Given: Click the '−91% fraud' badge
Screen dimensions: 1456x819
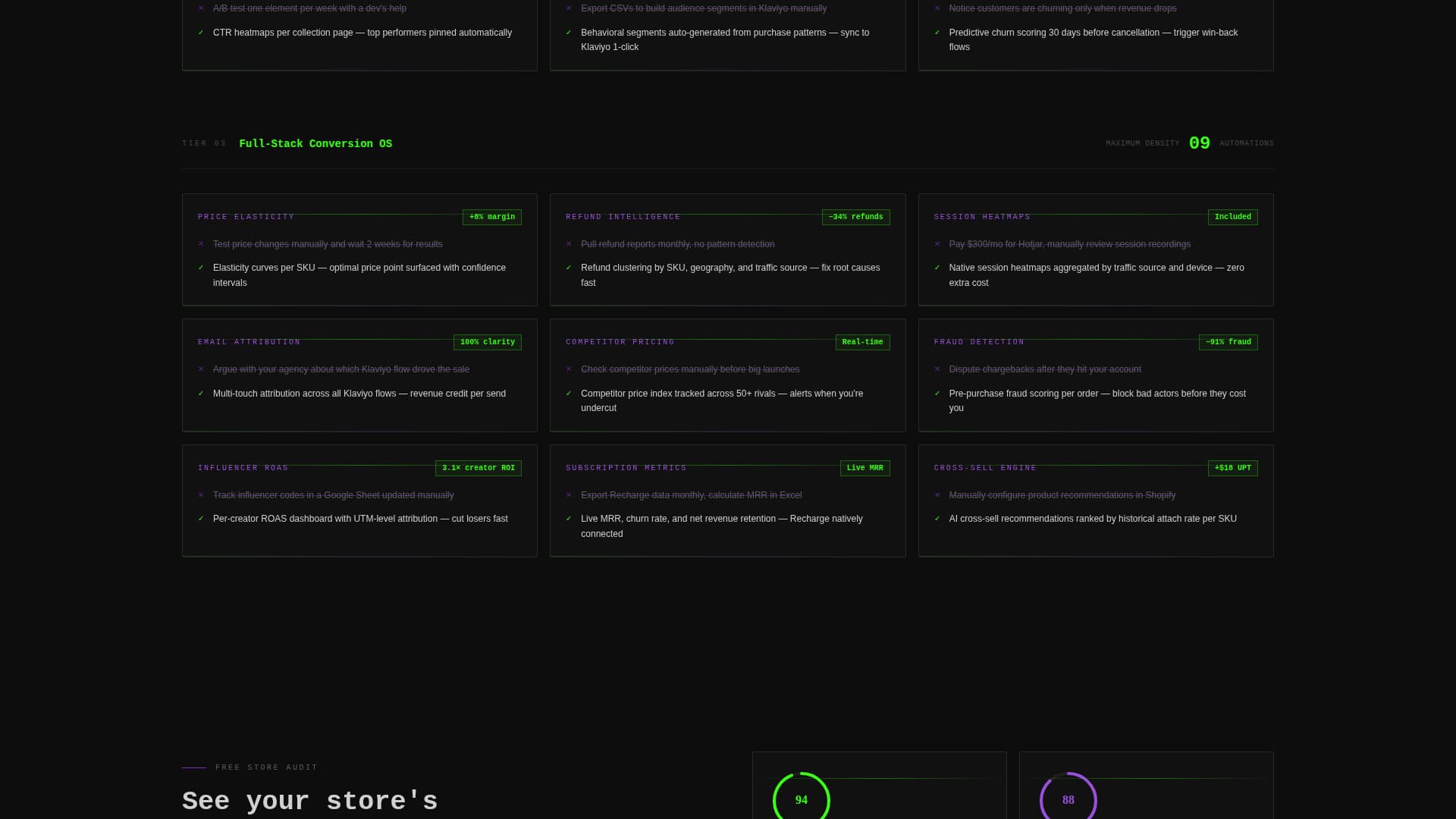Looking at the screenshot, I should pyautogui.click(x=1228, y=342).
